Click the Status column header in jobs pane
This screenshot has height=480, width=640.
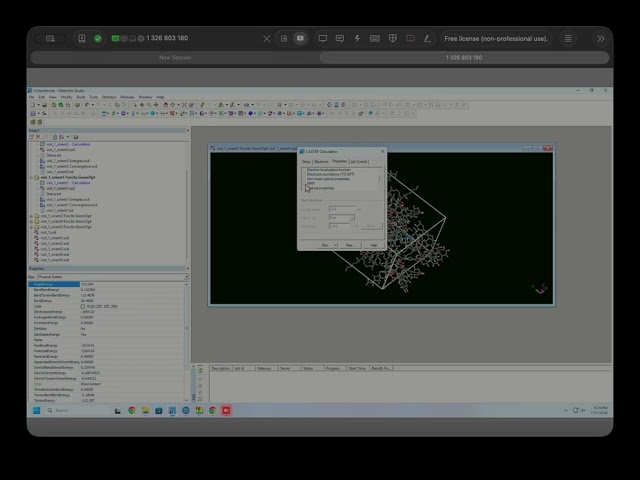312,368
